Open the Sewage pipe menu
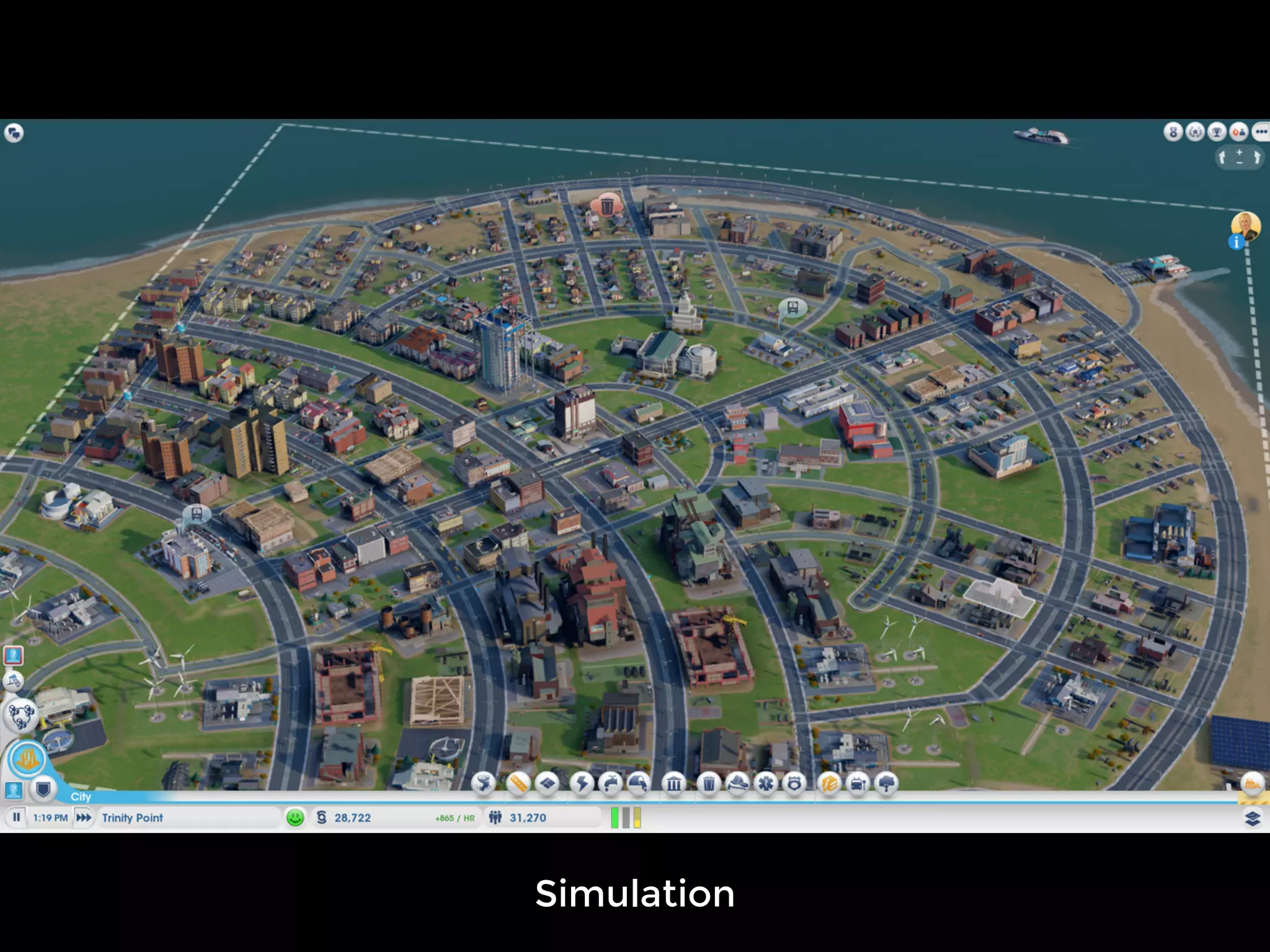The width and height of the screenshot is (1270, 952). click(x=639, y=784)
